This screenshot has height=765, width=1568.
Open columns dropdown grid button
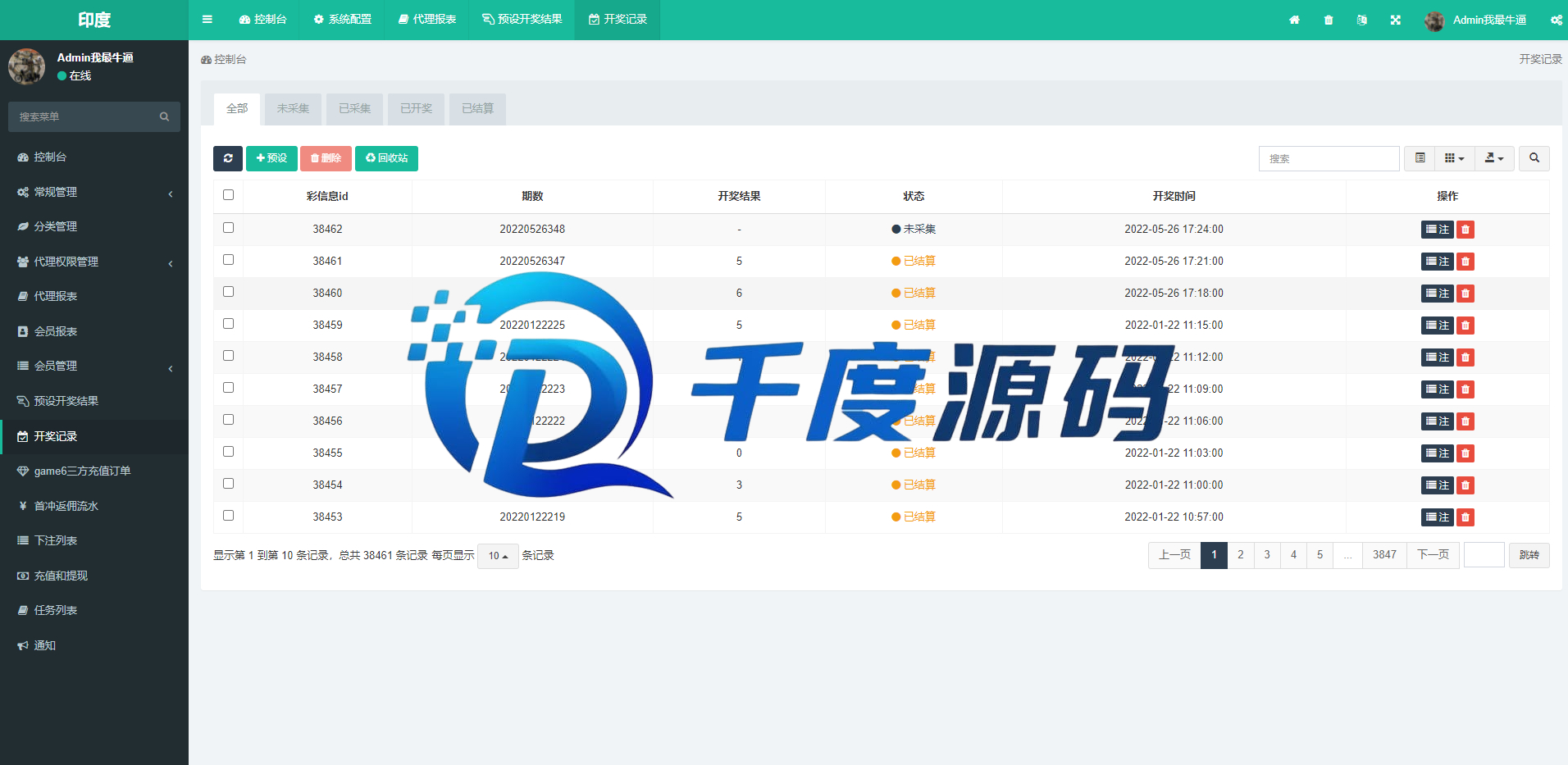[1455, 158]
